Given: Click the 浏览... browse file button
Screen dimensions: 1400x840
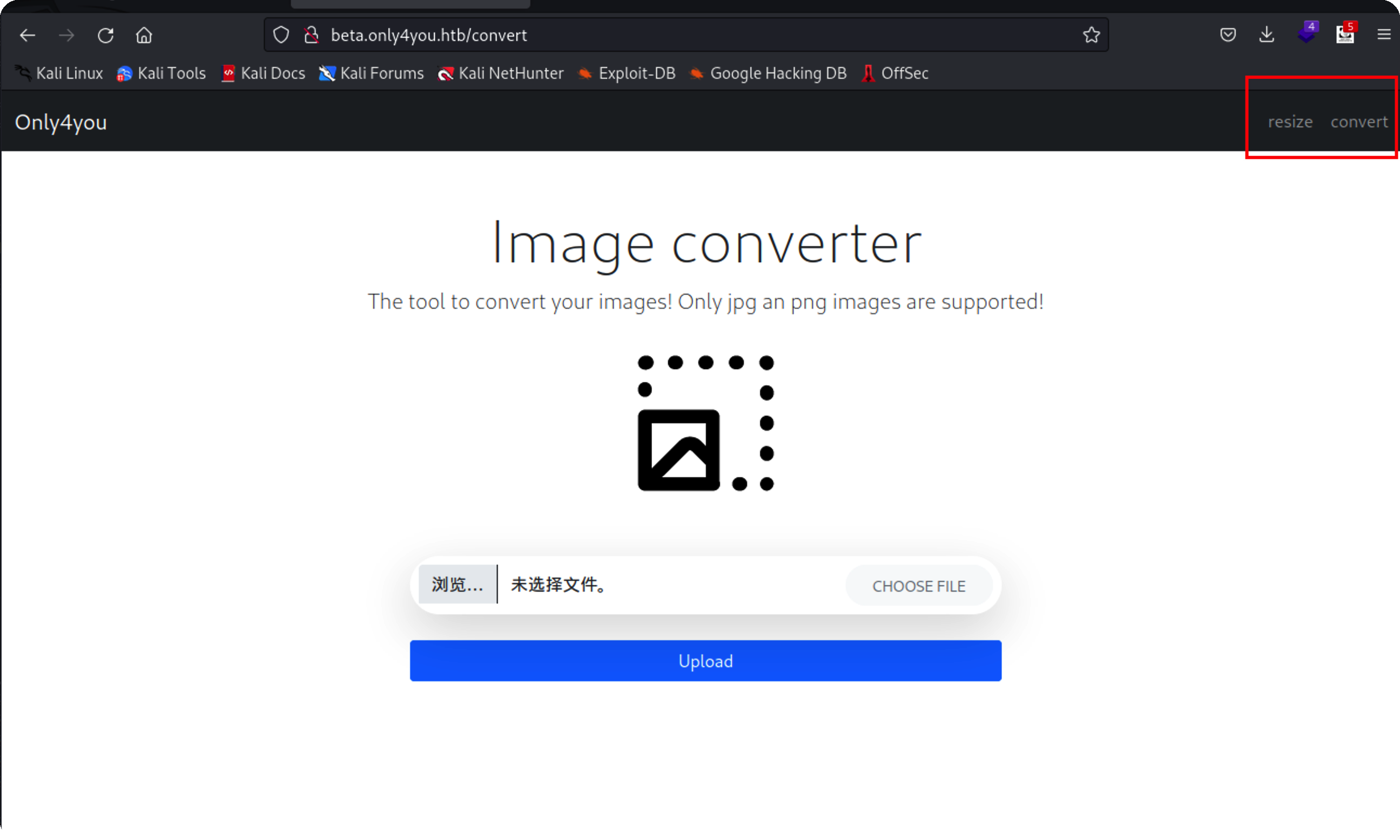Looking at the screenshot, I should 457,584.
